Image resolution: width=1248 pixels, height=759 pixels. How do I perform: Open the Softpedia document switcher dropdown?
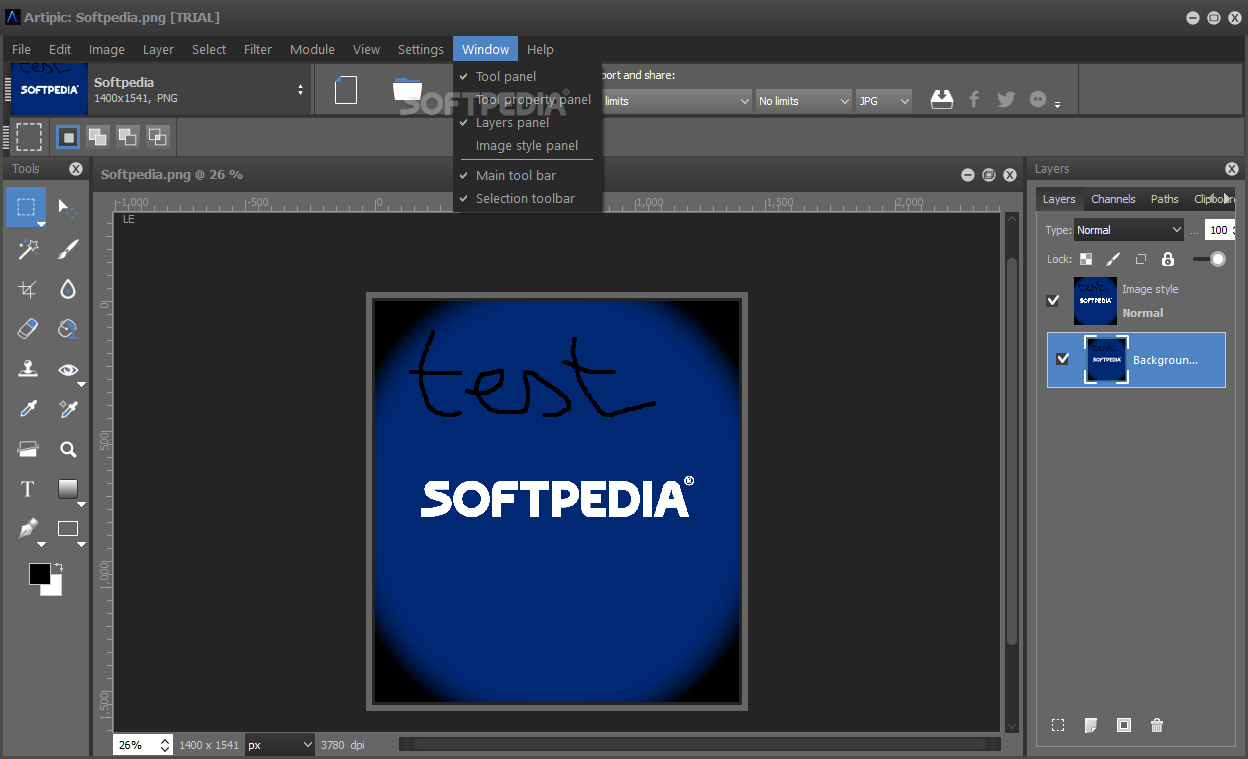[300, 90]
